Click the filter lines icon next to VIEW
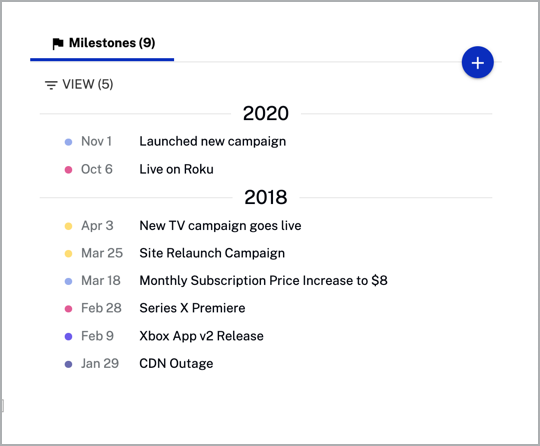Viewport: 540px width, 446px height. [x=51, y=85]
